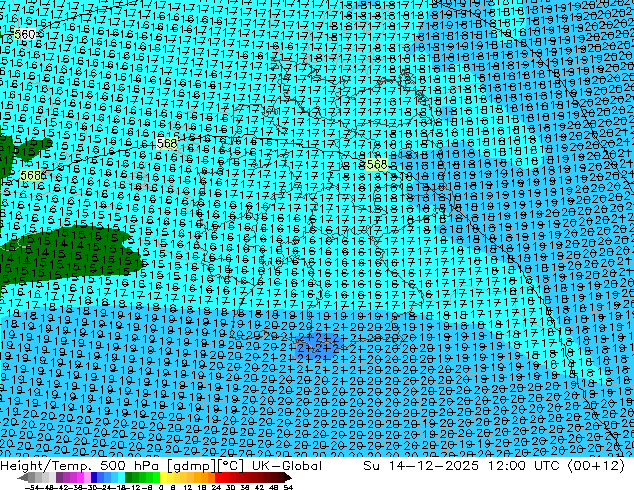This screenshot has height=490, width=634.
Task: Click the '-54' value on the scale legend
Action: coord(32,487)
